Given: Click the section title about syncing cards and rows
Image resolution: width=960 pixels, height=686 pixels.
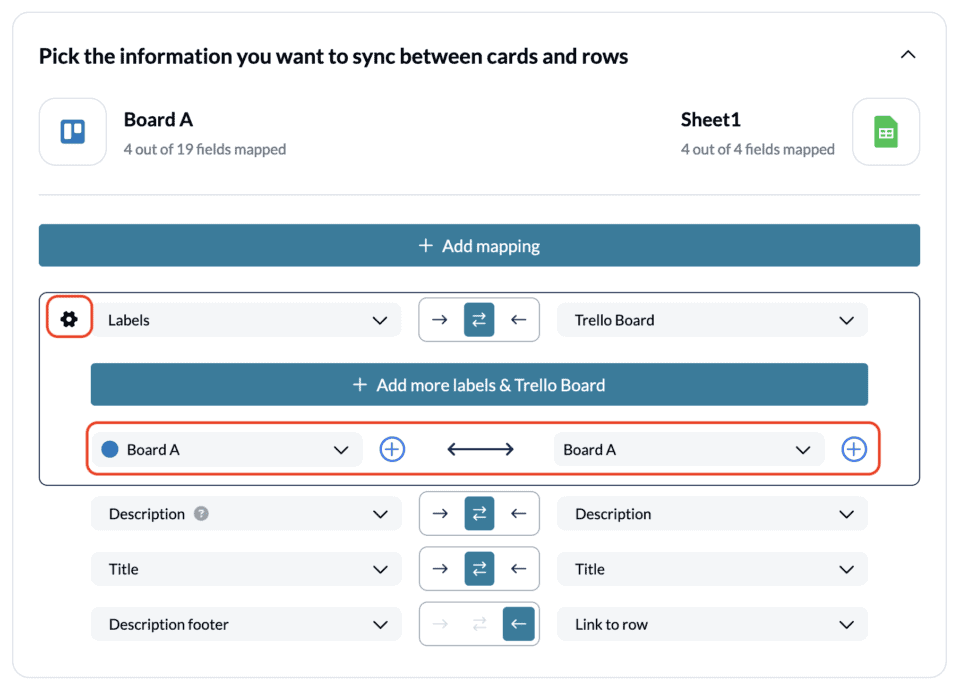Looking at the screenshot, I should coord(334,56).
